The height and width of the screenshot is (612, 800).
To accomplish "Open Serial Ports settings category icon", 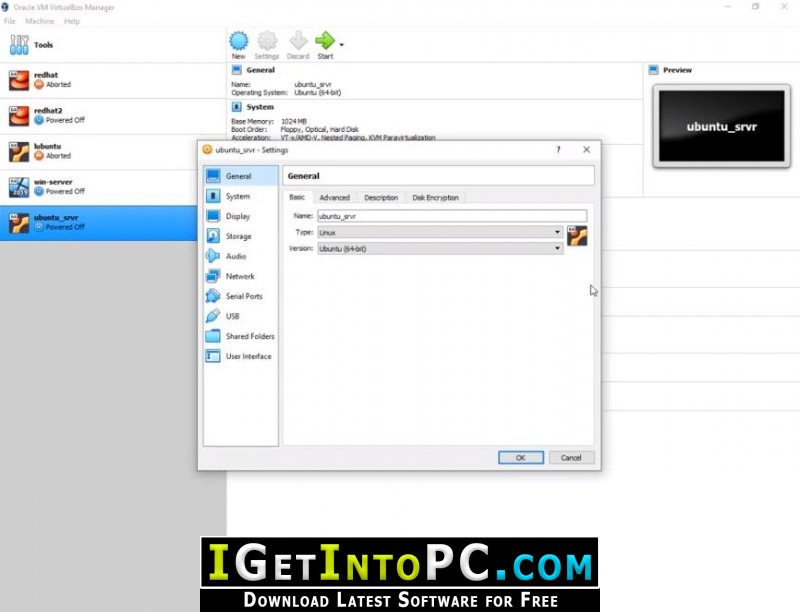I will [213, 296].
